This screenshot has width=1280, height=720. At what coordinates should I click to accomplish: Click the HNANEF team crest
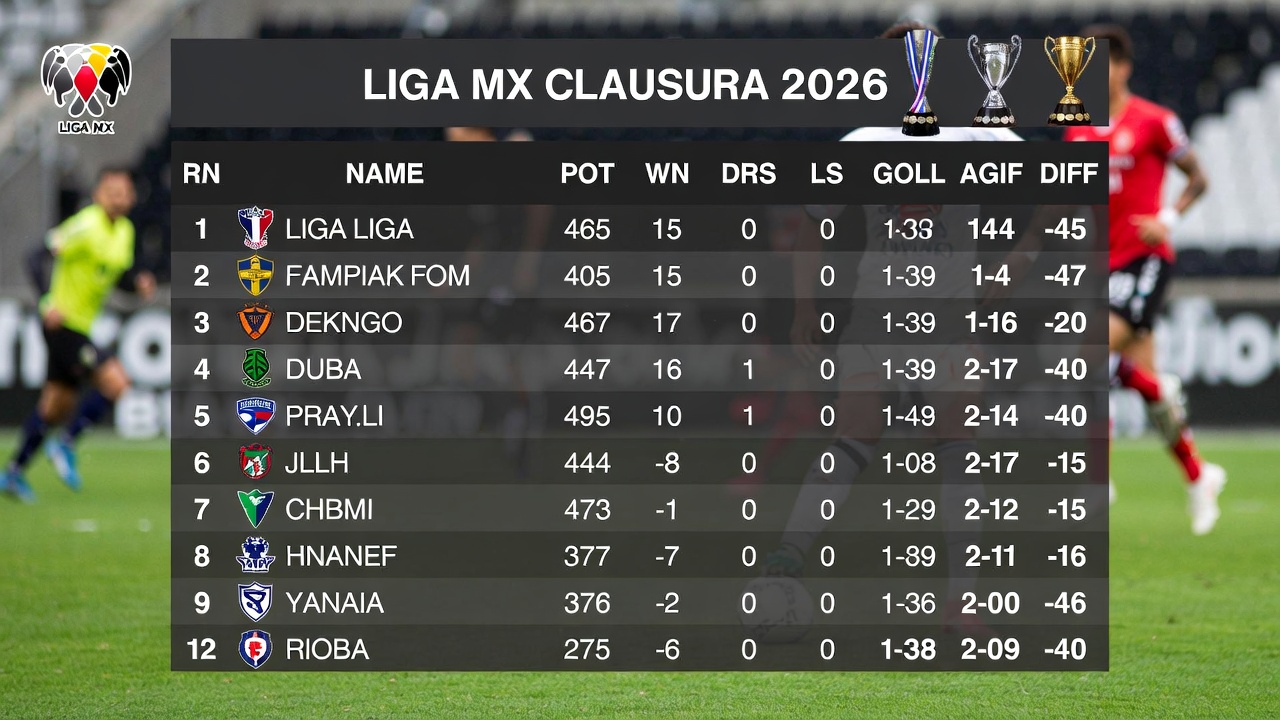coord(255,555)
